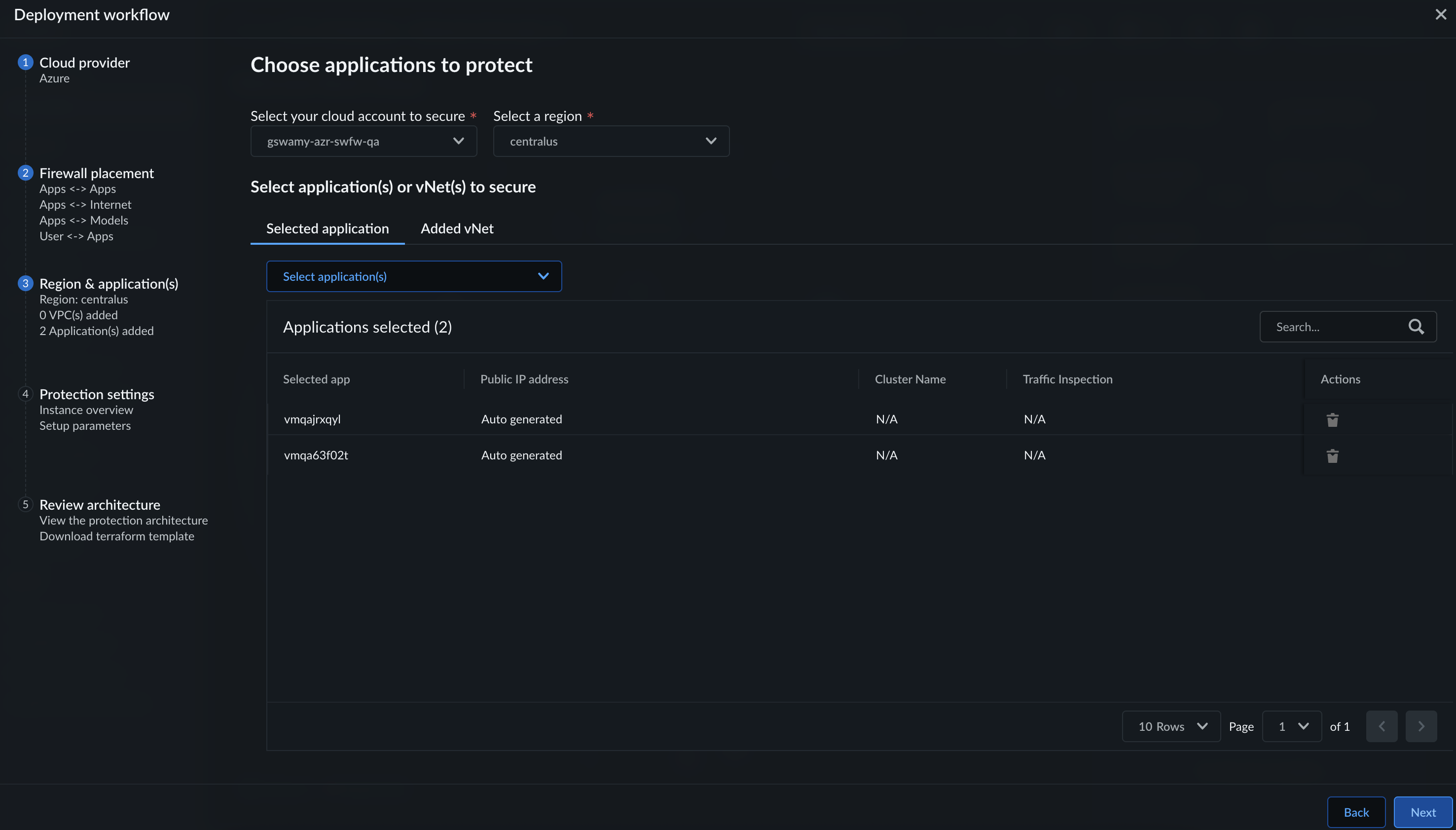The image size is (1456, 830).
Task: Delete the vmqajrxqyl application row
Action: pyautogui.click(x=1332, y=419)
